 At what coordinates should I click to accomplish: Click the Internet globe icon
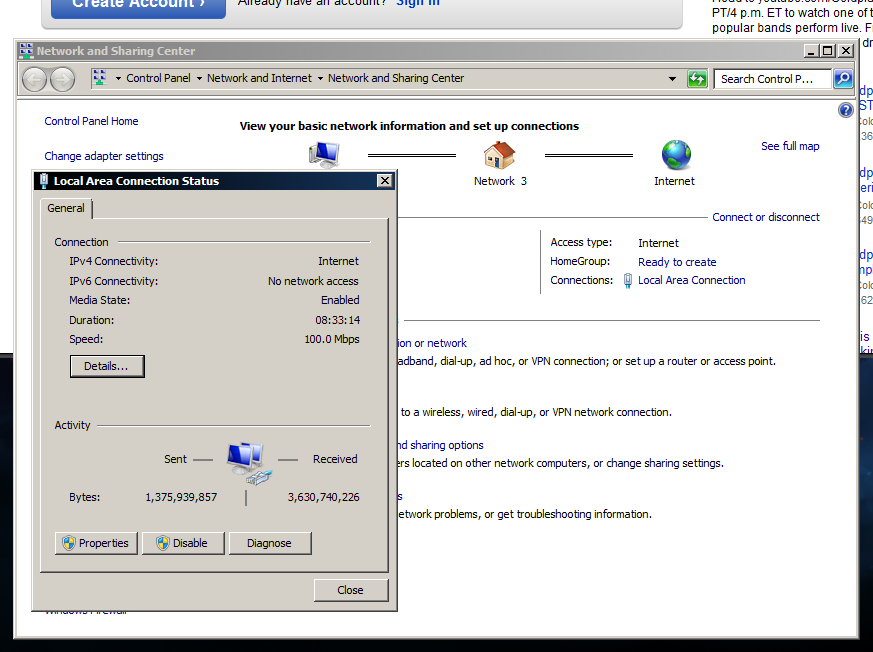(676, 155)
